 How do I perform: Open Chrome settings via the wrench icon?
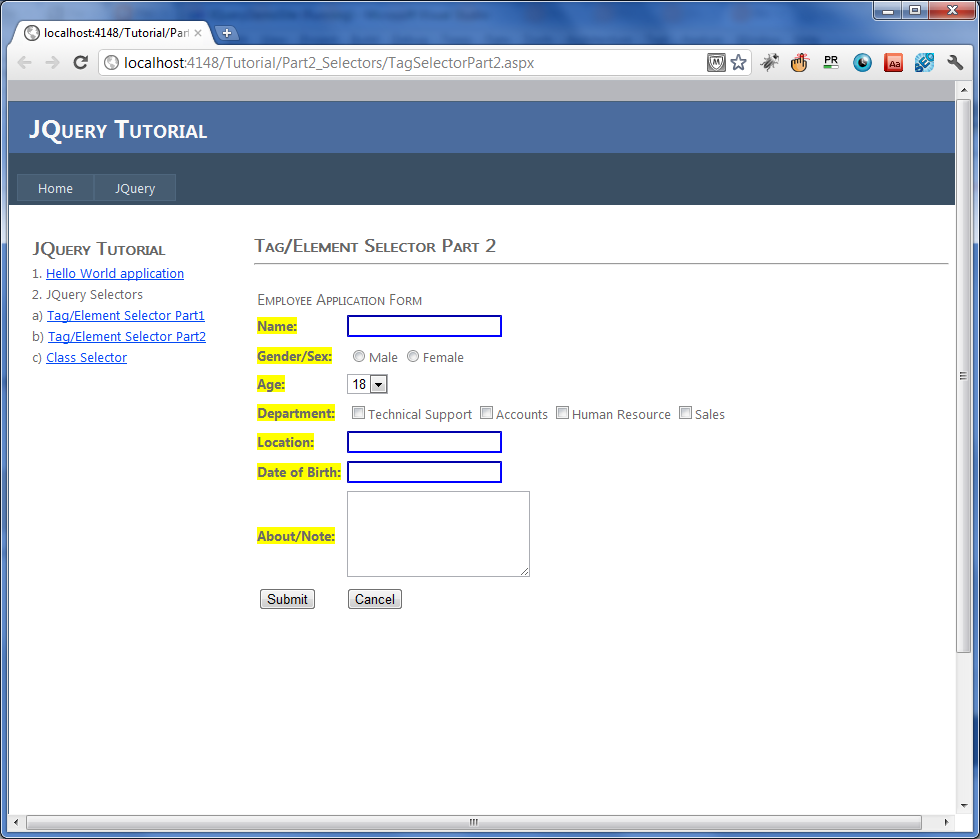click(954, 62)
